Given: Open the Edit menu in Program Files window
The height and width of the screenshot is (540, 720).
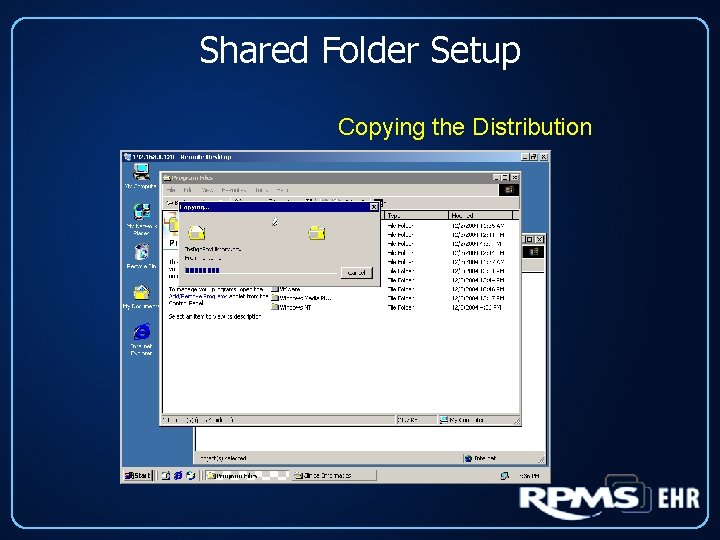Looking at the screenshot, I should click(x=187, y=190).
